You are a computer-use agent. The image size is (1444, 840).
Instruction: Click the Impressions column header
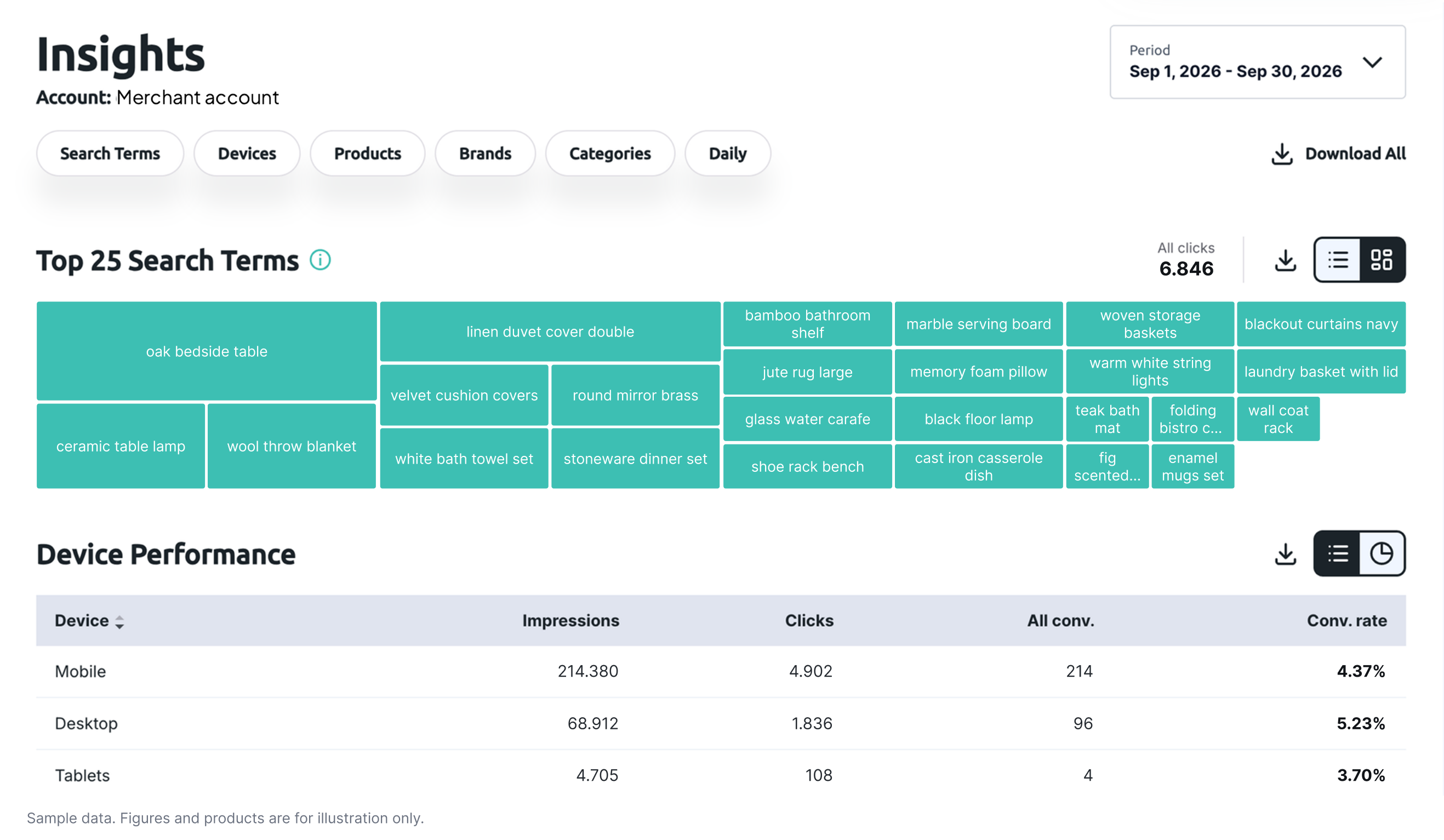pos(570,620)
